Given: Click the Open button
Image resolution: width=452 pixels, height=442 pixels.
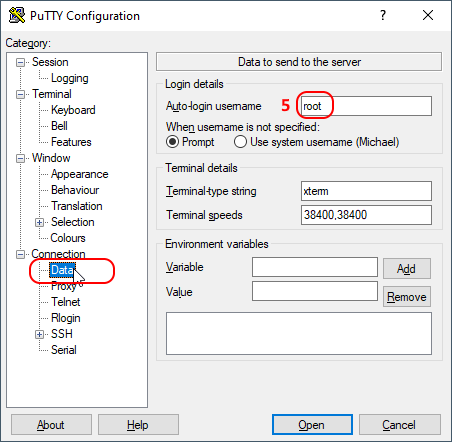Looking at the screenshot, I should [312, 425].
